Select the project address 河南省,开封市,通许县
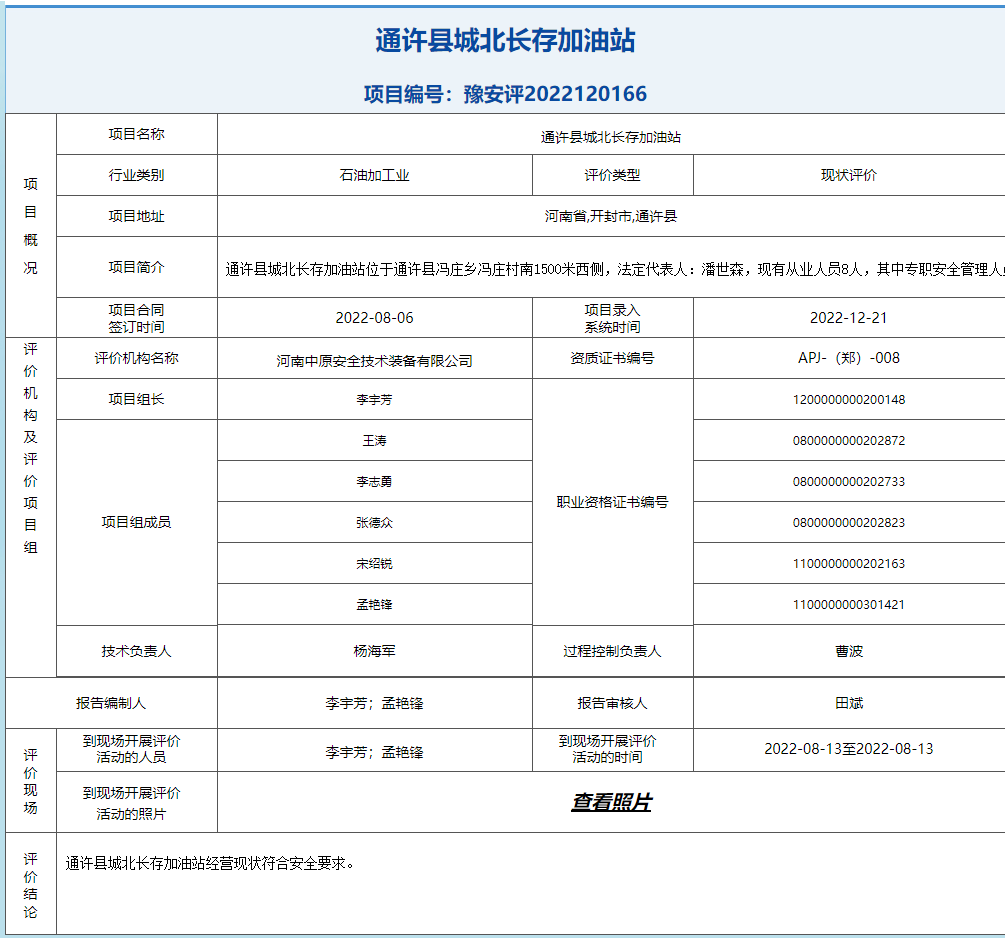This screenshot has width=1005, height=938. [x=611, y=216]
